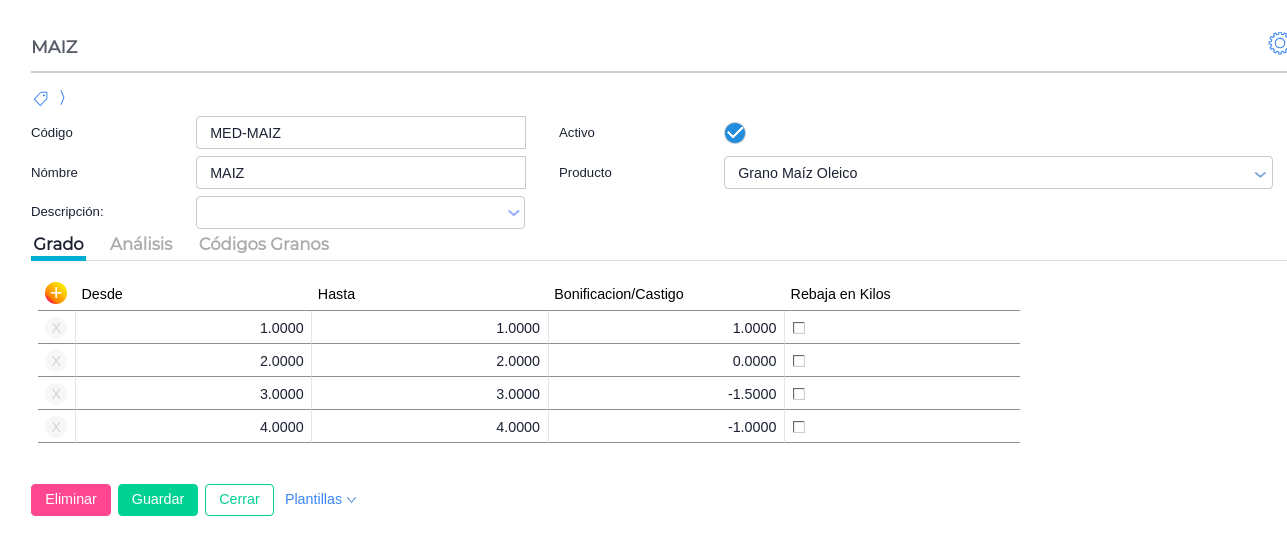1287x536 pixels.
Task: Click into the Código input field
Action: 360,133
